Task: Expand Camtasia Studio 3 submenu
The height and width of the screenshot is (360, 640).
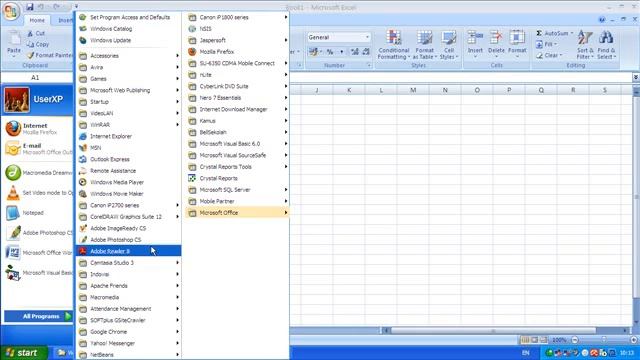Action: click(x=128, y=263)
